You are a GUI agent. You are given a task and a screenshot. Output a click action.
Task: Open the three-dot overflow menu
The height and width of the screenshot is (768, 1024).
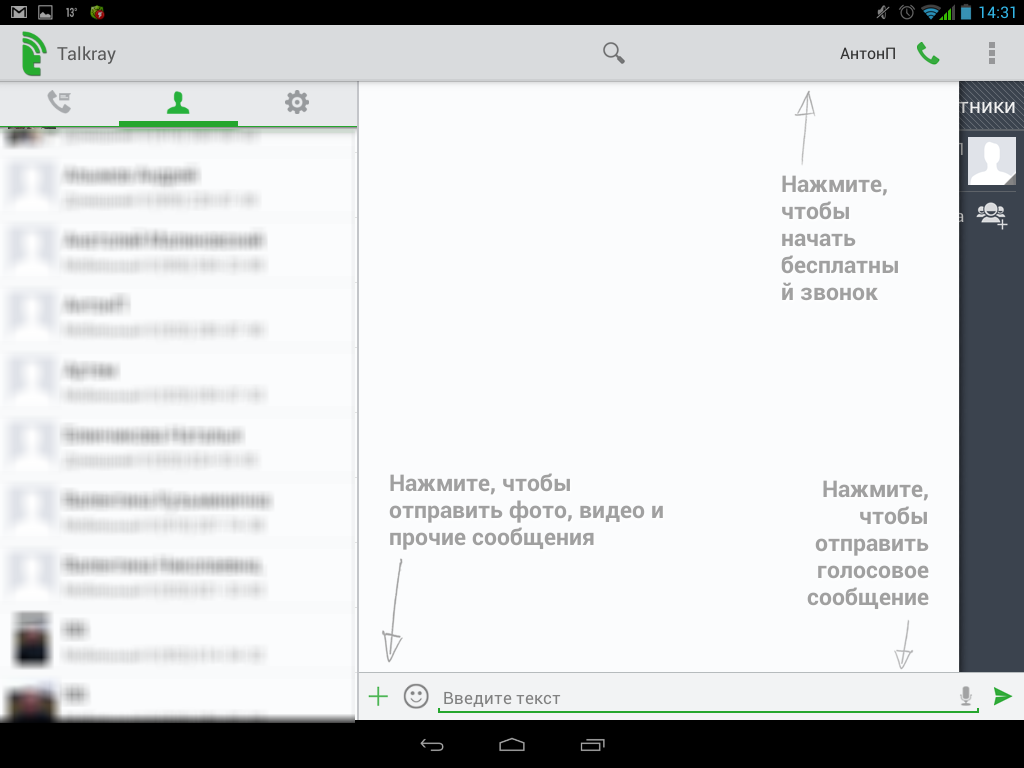pyautogui.click(x=991, y=53)
